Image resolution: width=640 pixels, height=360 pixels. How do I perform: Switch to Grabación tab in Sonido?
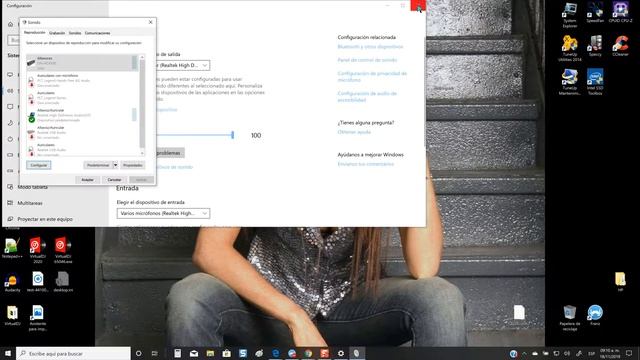coord(57,33)
